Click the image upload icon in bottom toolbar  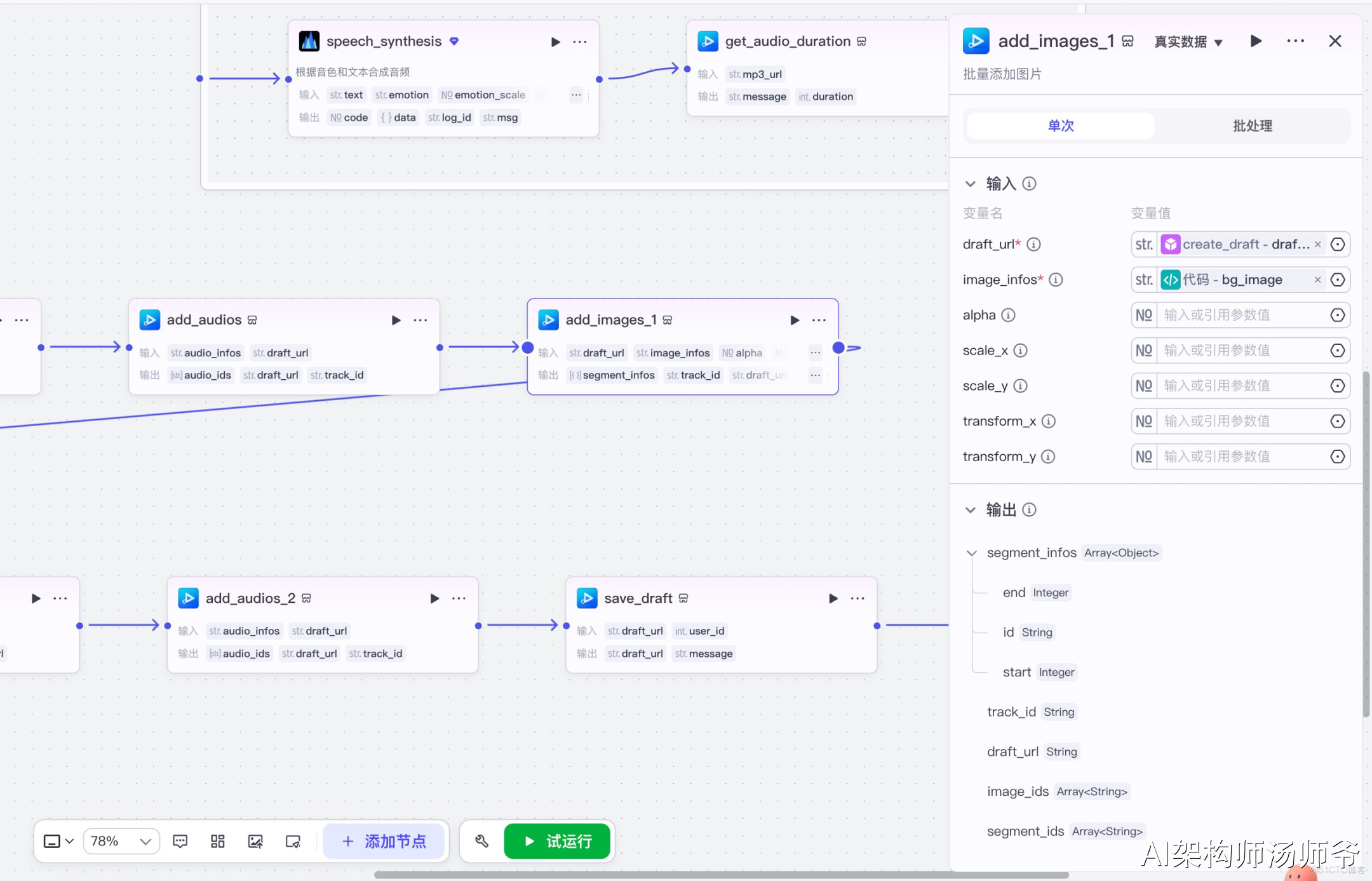tap(255, 842)
